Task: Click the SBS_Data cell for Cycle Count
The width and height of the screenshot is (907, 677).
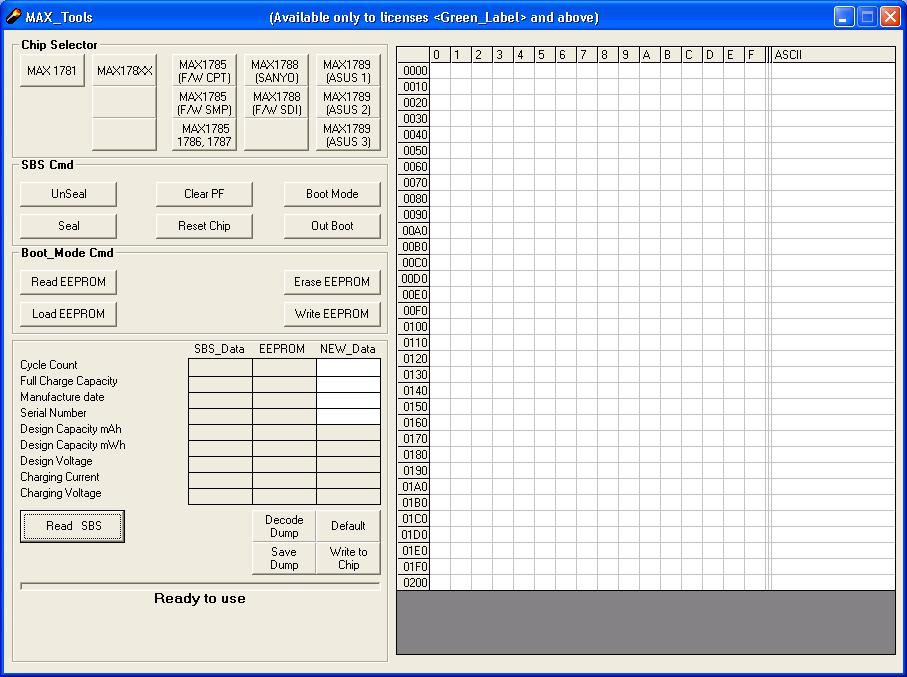Action: [x=220, y=367]
